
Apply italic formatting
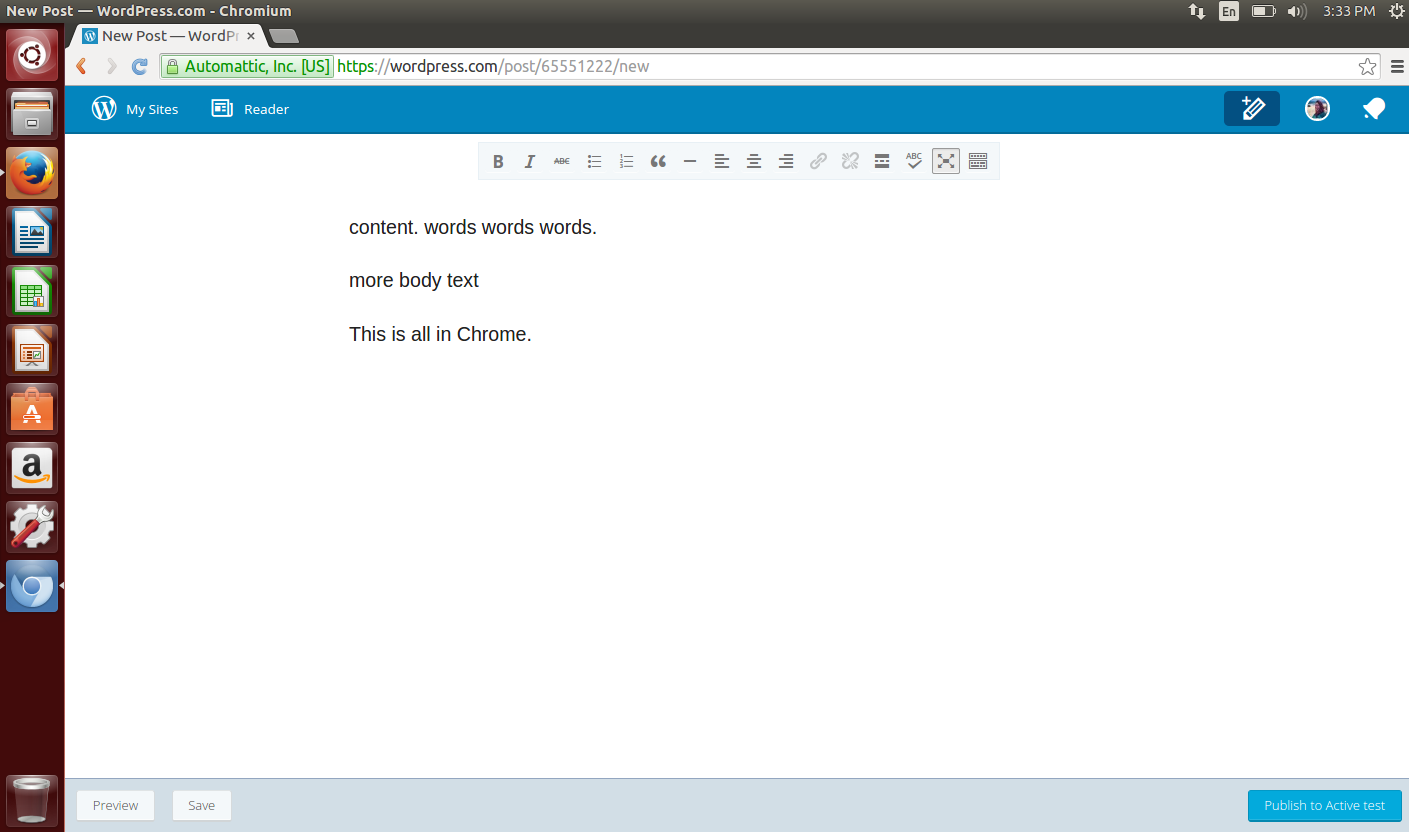[530, 162]
